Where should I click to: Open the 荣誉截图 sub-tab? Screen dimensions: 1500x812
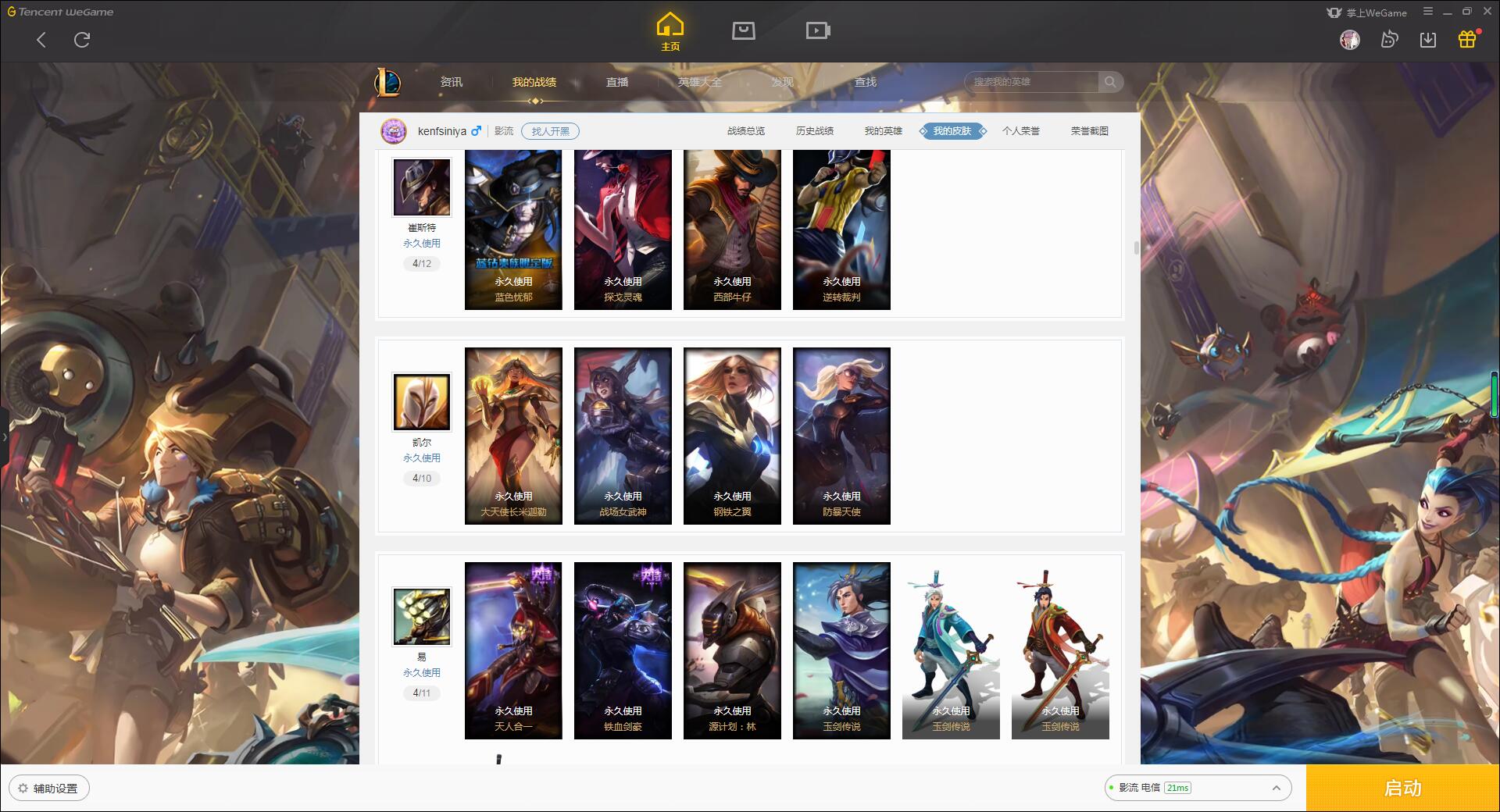coord(1090,131)
